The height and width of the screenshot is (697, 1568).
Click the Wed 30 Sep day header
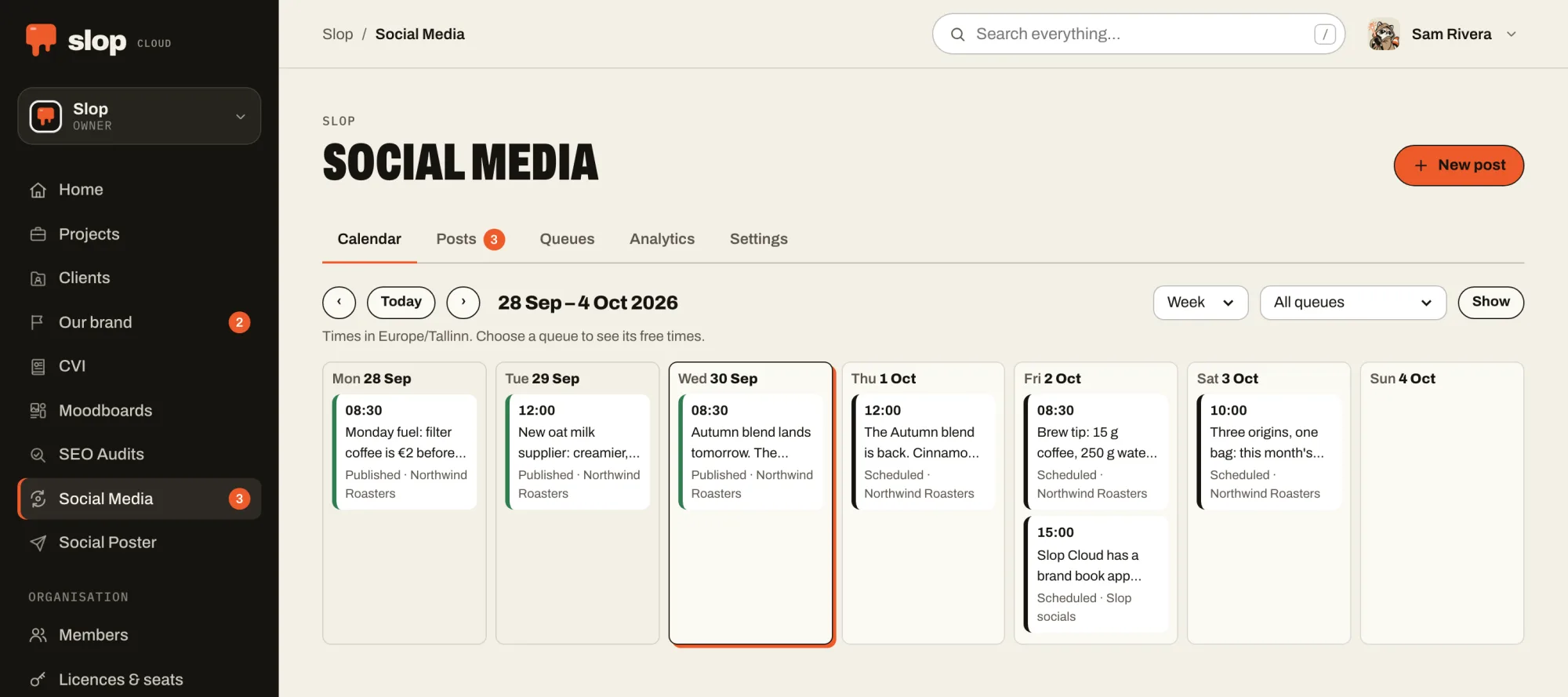pyautogui.click(x=718, y=379)
